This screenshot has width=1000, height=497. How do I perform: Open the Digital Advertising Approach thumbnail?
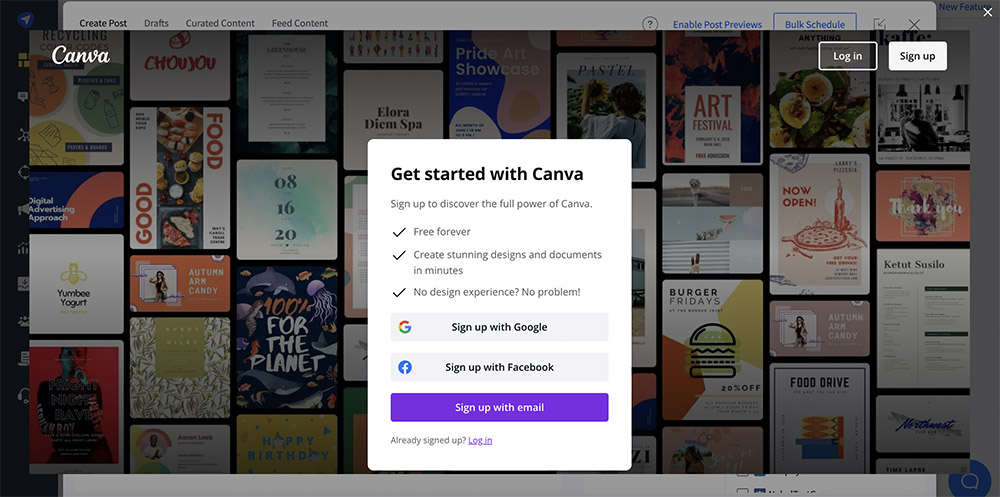pyautogui.click(x=77, y=200)
